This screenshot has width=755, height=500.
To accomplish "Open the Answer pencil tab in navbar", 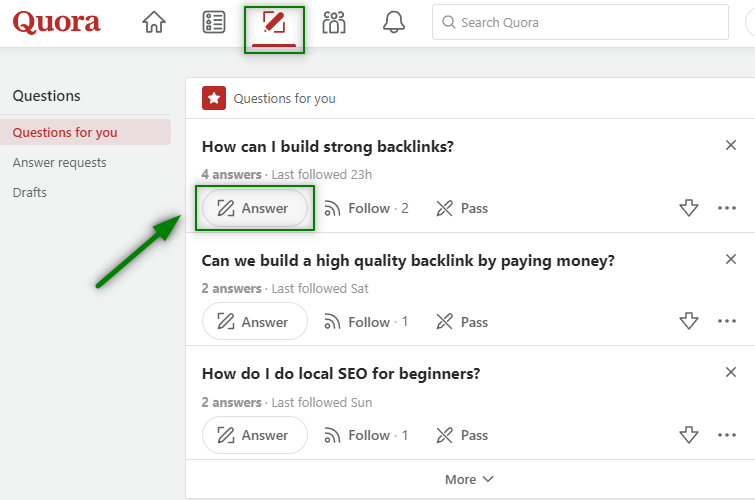I will tap(273, 23).
